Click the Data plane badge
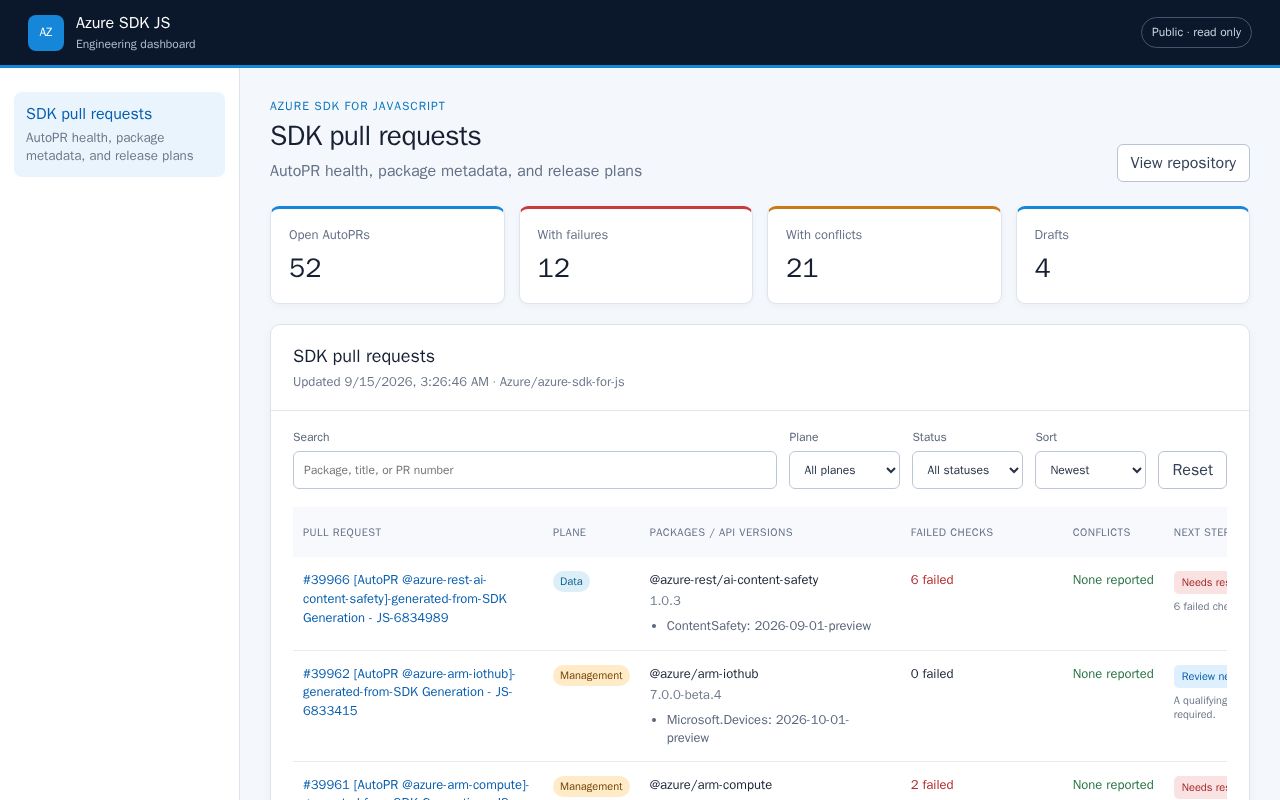Screen dimensions: 1280x800 [x=571, y=581]
